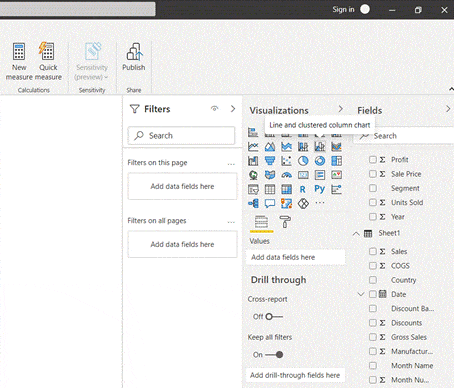Click Sign in at top
This screenshot has width=454, height=388.
pos(343,9)
